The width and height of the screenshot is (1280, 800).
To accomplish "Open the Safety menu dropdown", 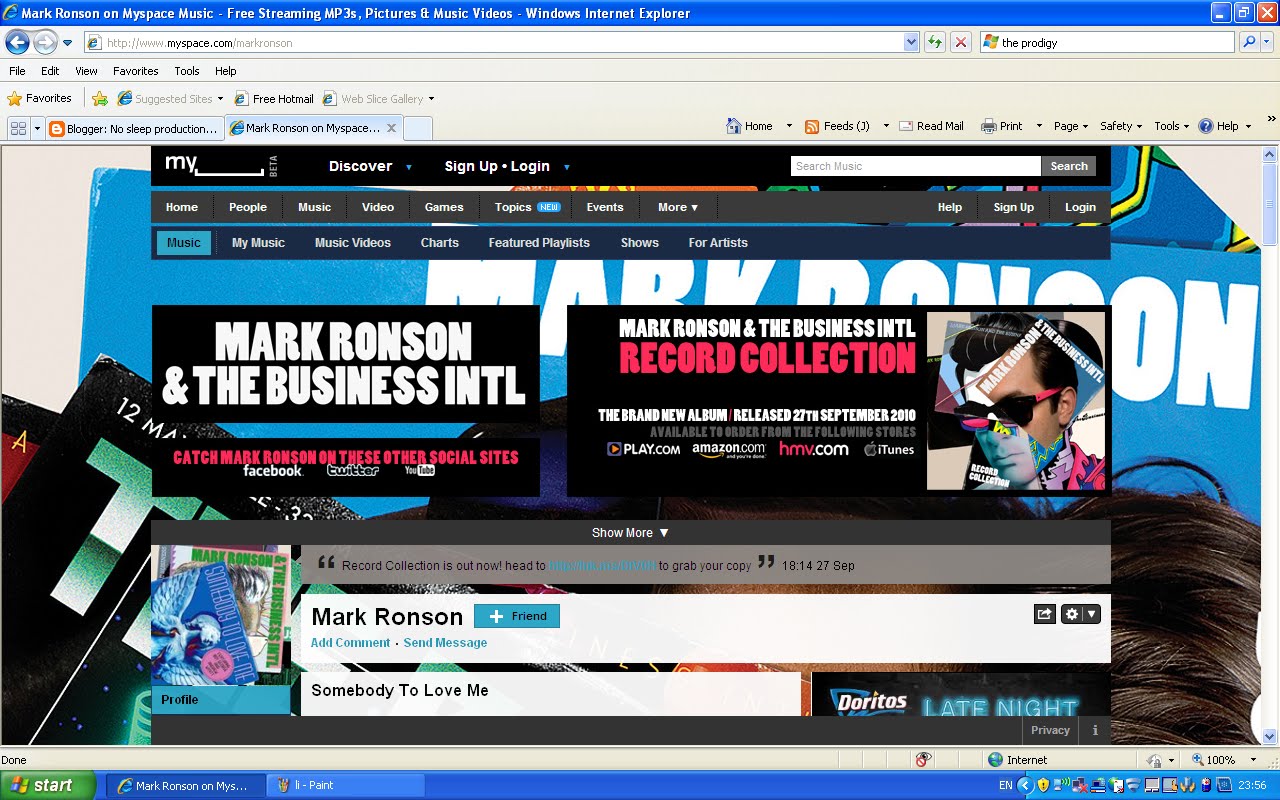I will pos(1121,126).
